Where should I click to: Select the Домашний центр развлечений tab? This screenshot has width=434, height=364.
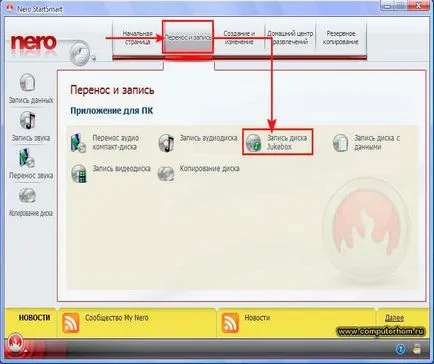point(290,38)
